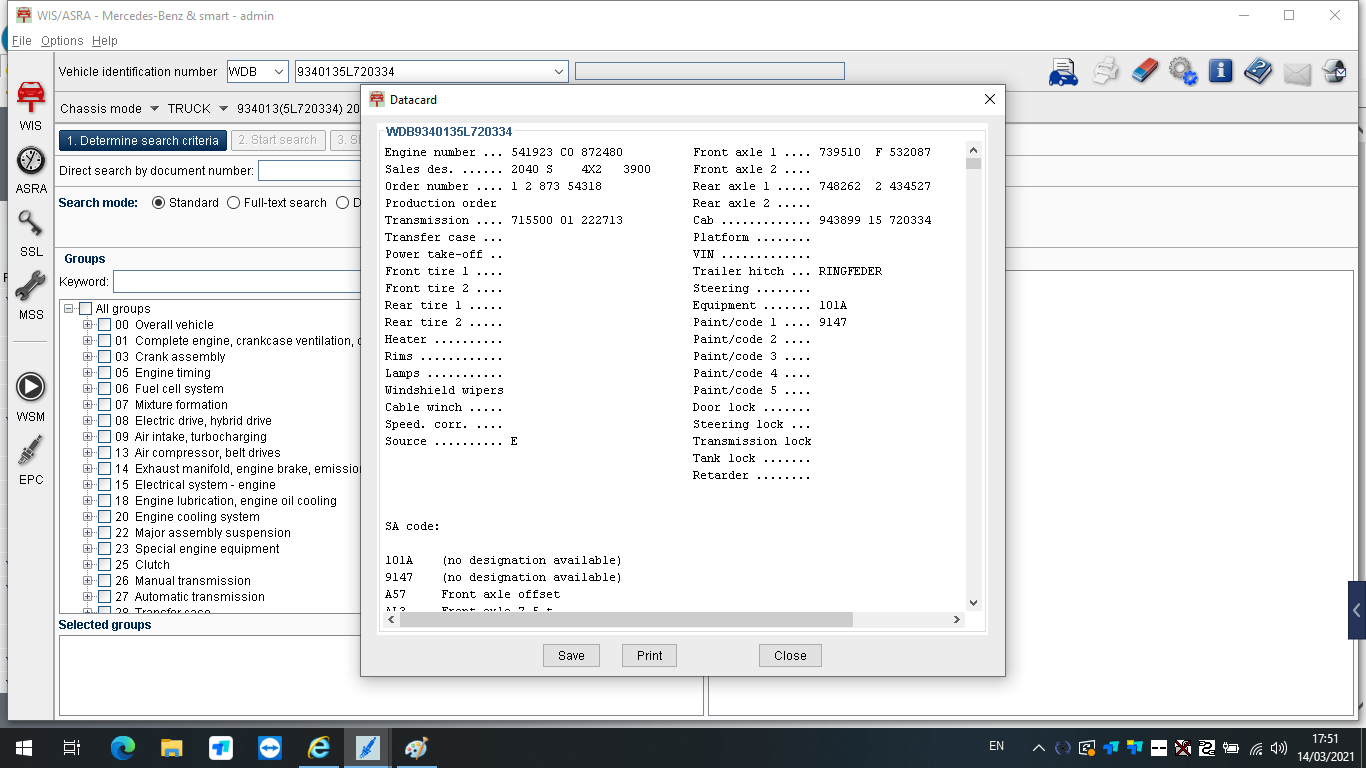Click the greyed printer icon in toolbar
Screen dimensions: 1366x768
1105,72
